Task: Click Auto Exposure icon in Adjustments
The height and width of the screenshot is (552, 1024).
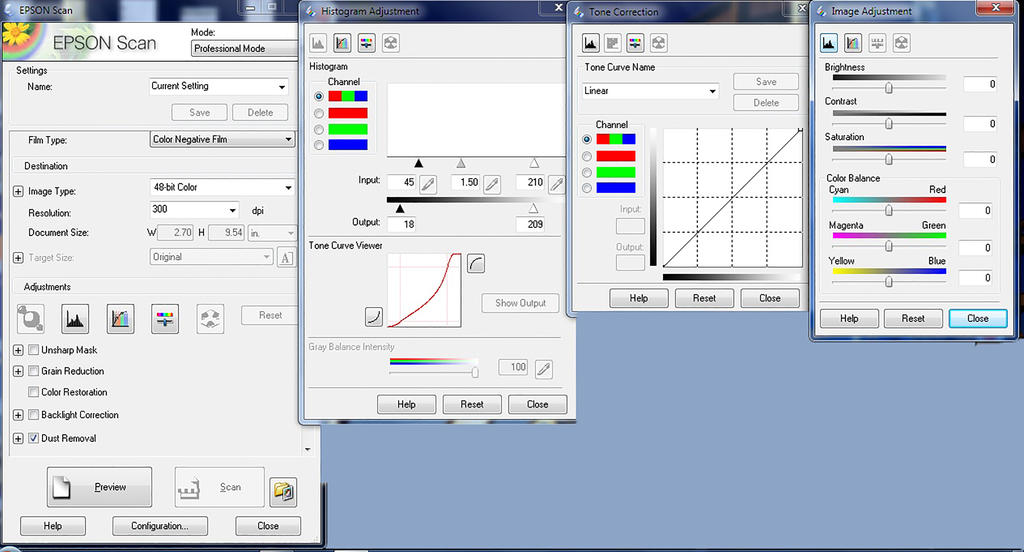Action: (x=31, y=319)
